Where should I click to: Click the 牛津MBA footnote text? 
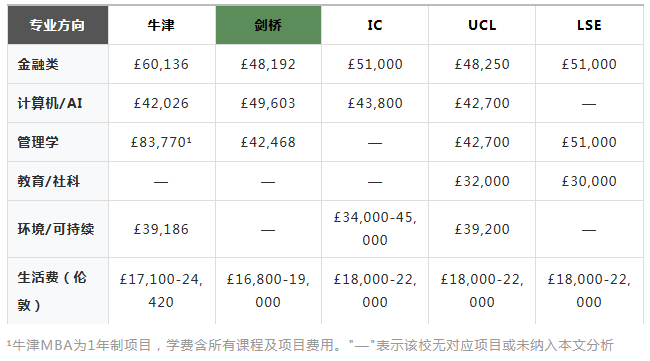point(310,345)
